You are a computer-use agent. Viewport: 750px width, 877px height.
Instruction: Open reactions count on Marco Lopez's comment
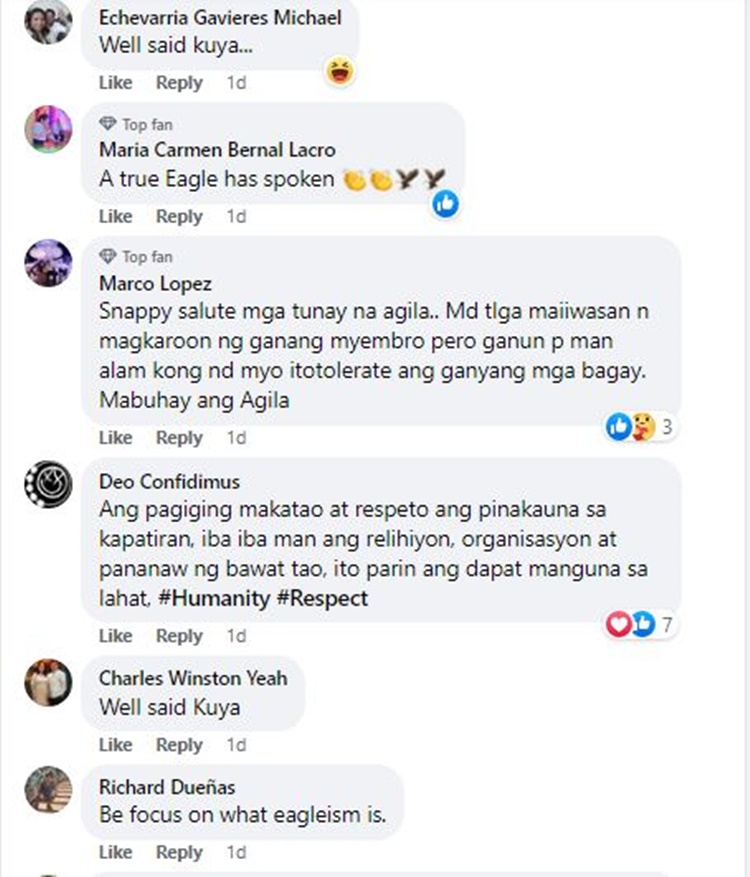tap(641, 427)
